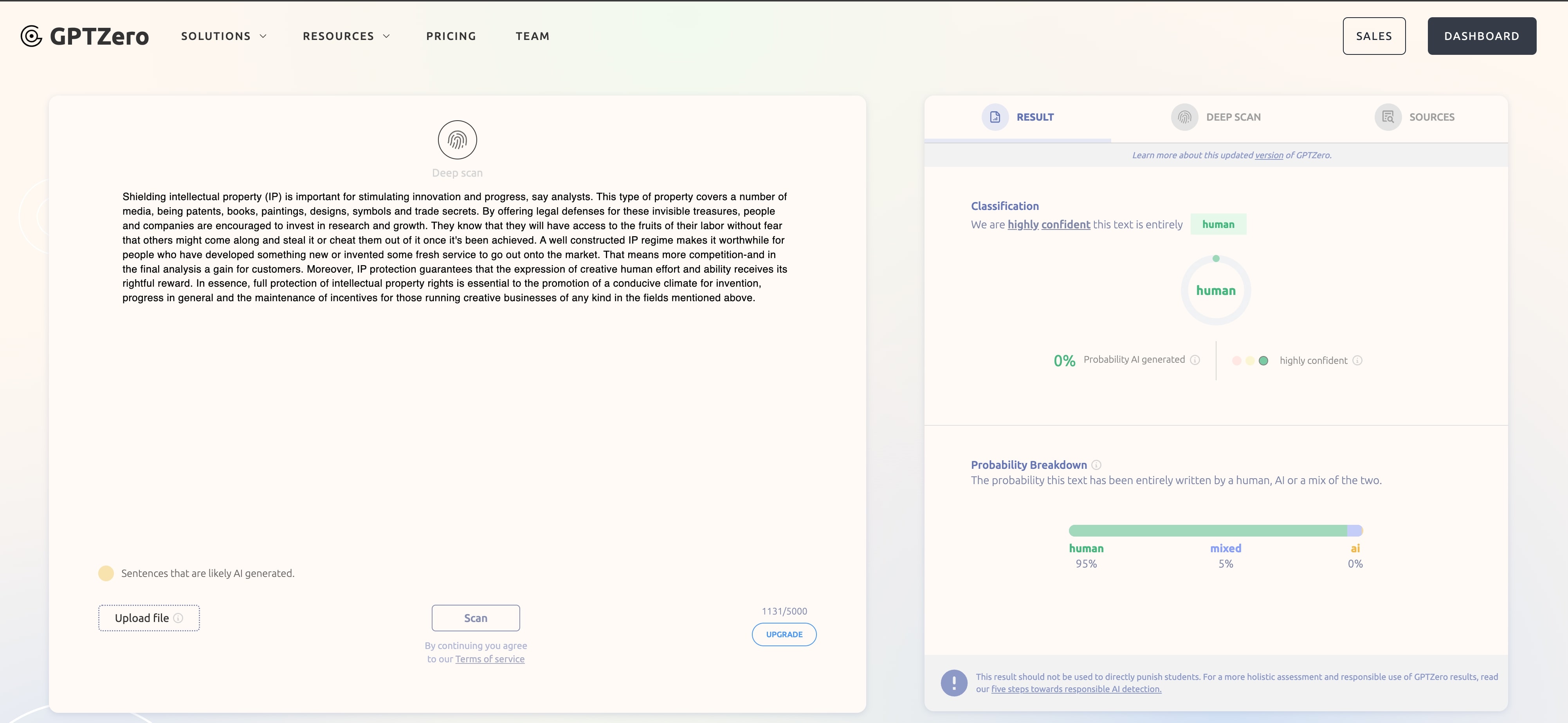
Task: Expand the Solutions dropdown menu
Action: [x=223, y=36]
